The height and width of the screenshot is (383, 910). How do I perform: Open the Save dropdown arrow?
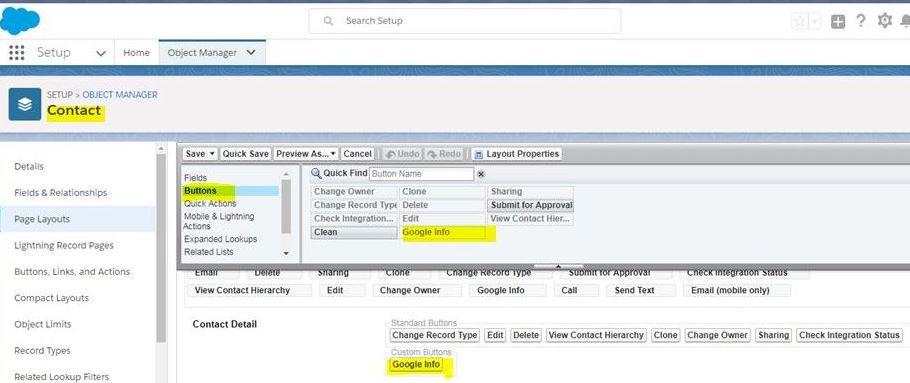(x=212, y=154)
